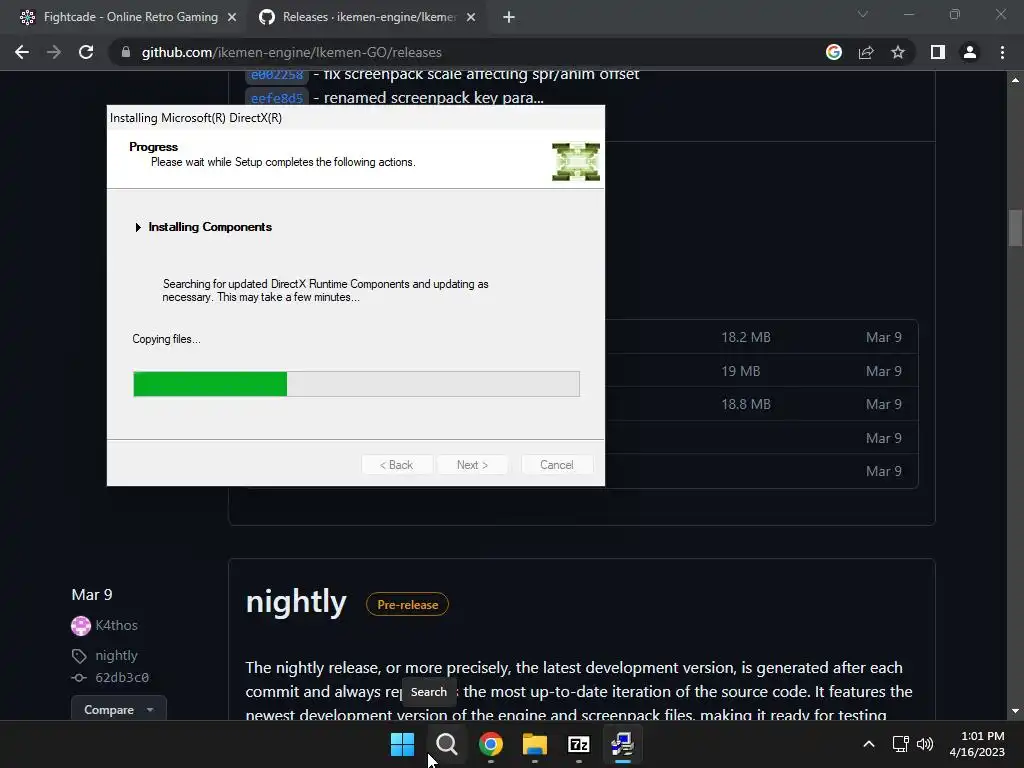Click the 18.2 MB asset size
1024x768 pixels.
(x=746, y=338)
